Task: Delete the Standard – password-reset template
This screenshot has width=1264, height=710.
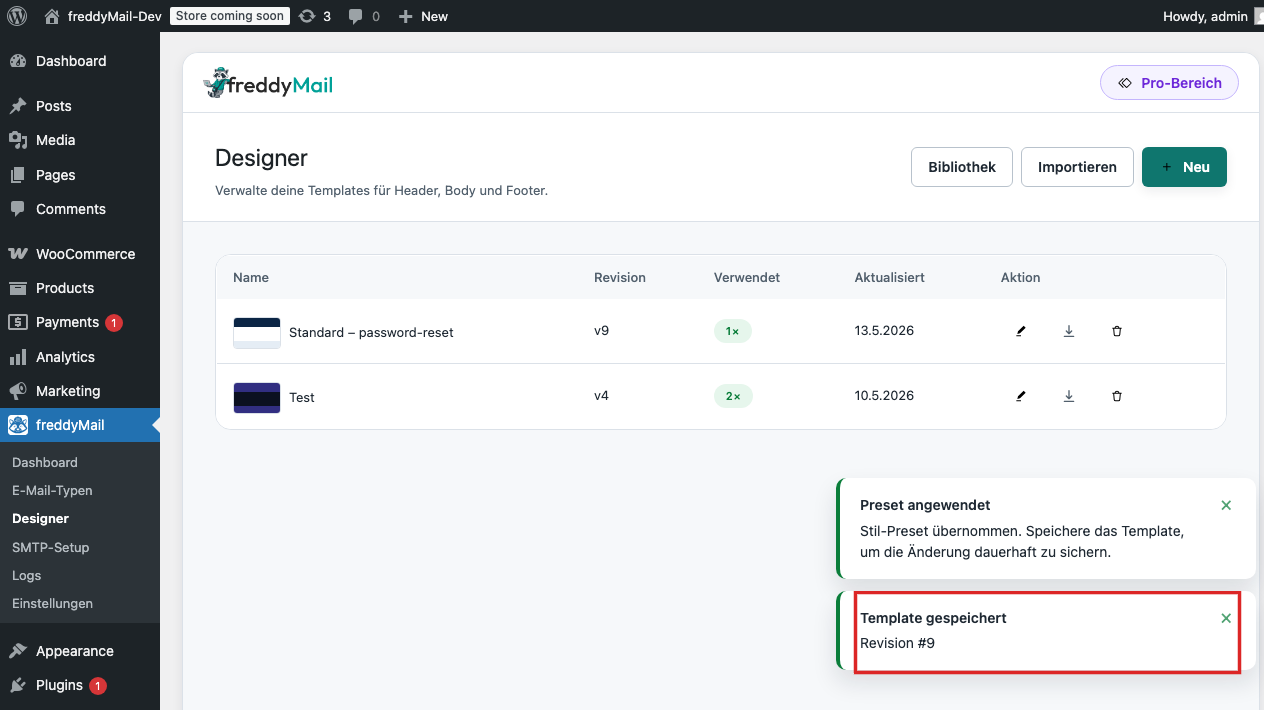Action: pos(1117,331)
